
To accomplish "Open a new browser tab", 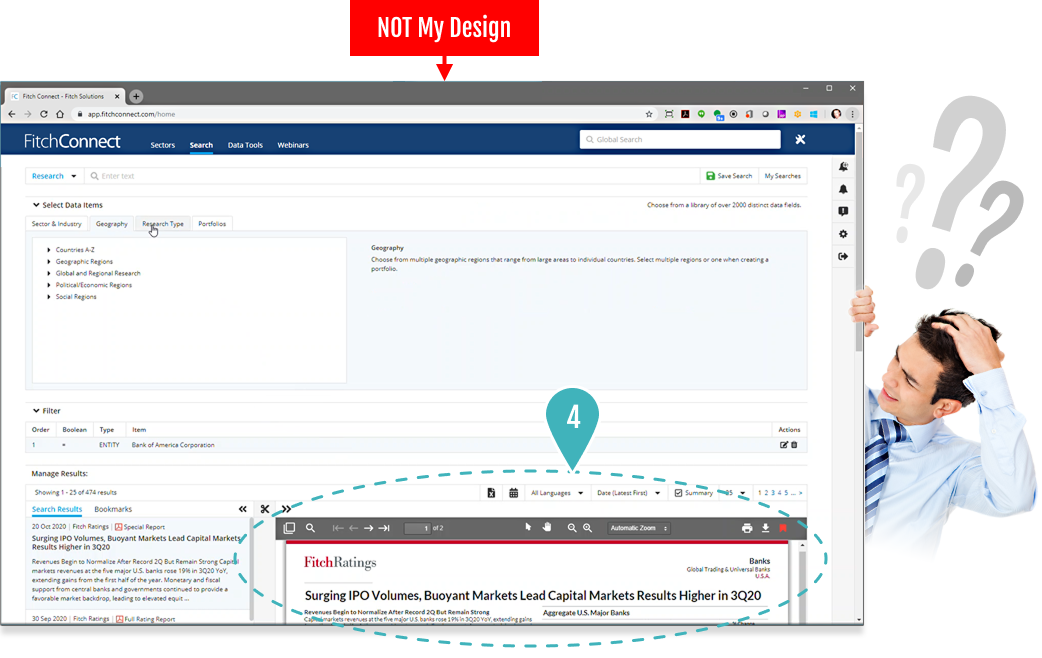I will point(136,96).
